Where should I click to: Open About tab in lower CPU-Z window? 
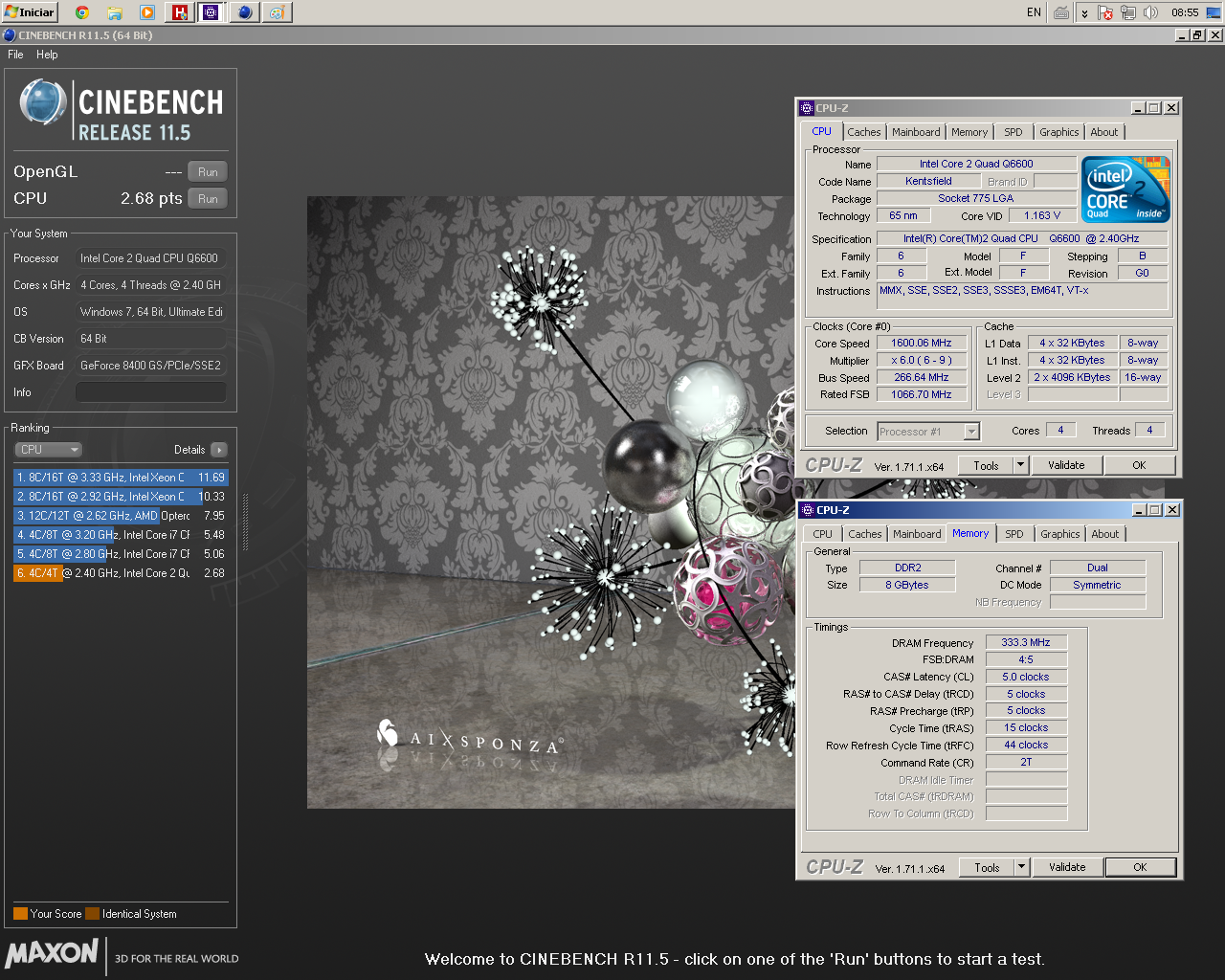coord(1105,534)
